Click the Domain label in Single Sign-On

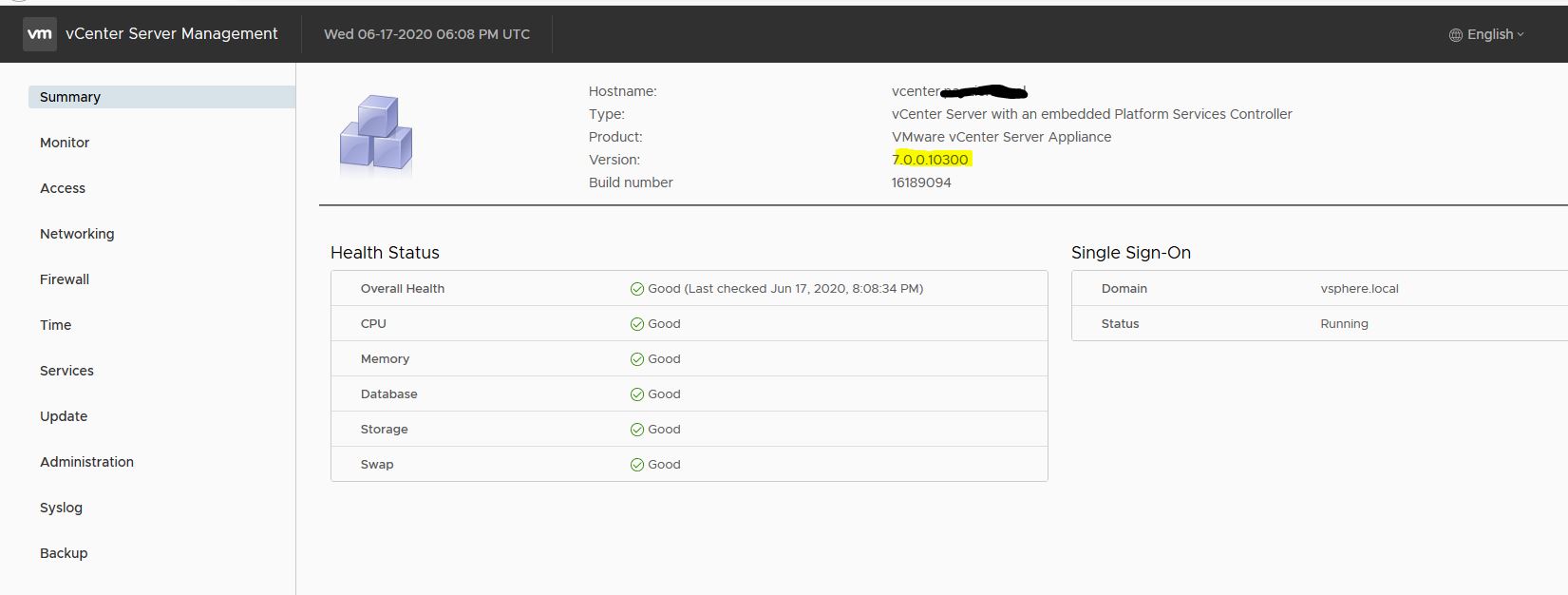1124,289
